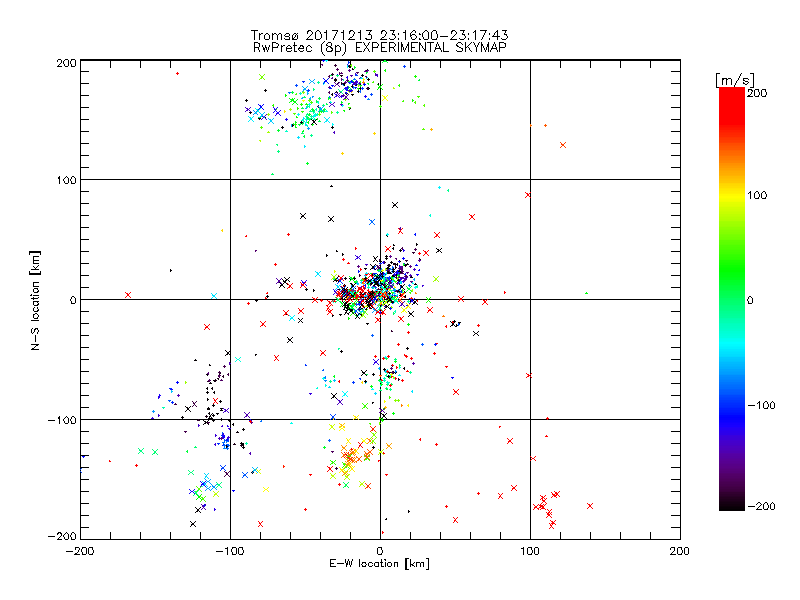800x600 pixels.
Task: Click the y-axis tick label -200 at the bottom
Action: coord(62,537)
